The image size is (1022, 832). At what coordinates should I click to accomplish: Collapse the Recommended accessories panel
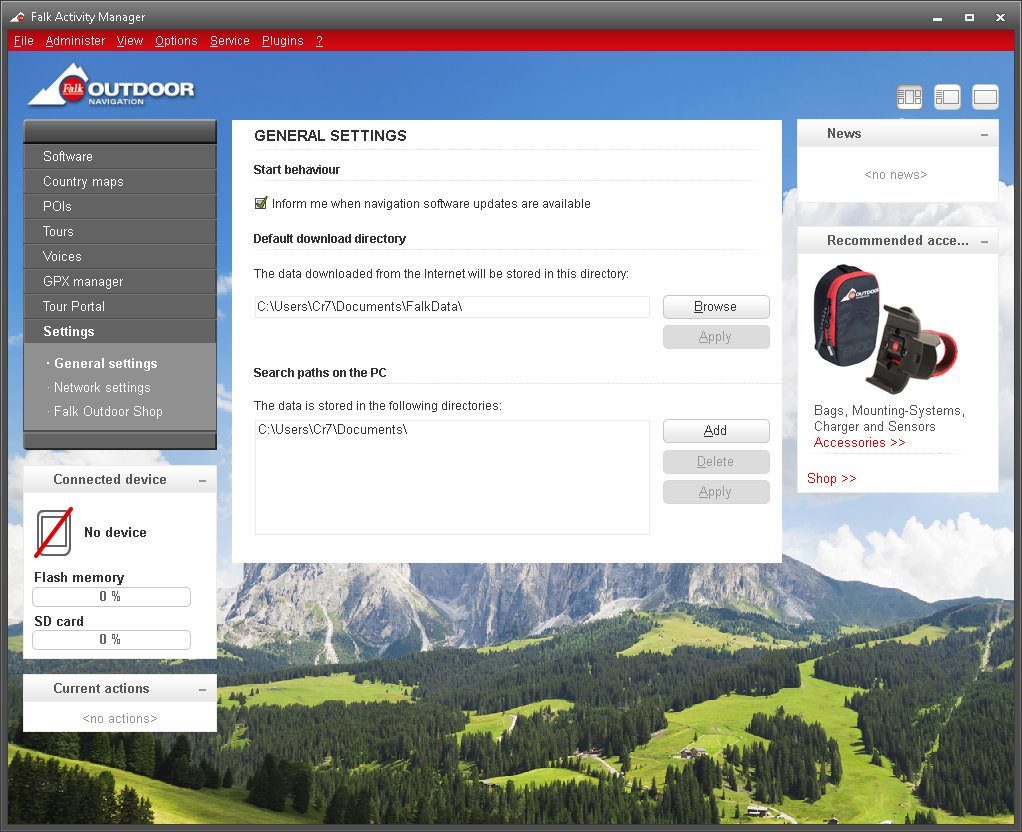coord(985,239)
